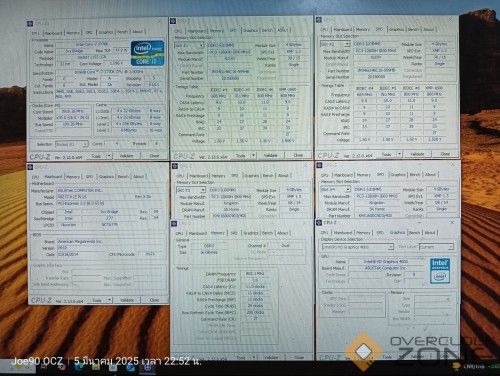Click the CPU-Z title icon in the HD Graphics window
The width and height of the screenshot is (500, 376).
coord(319,222)
